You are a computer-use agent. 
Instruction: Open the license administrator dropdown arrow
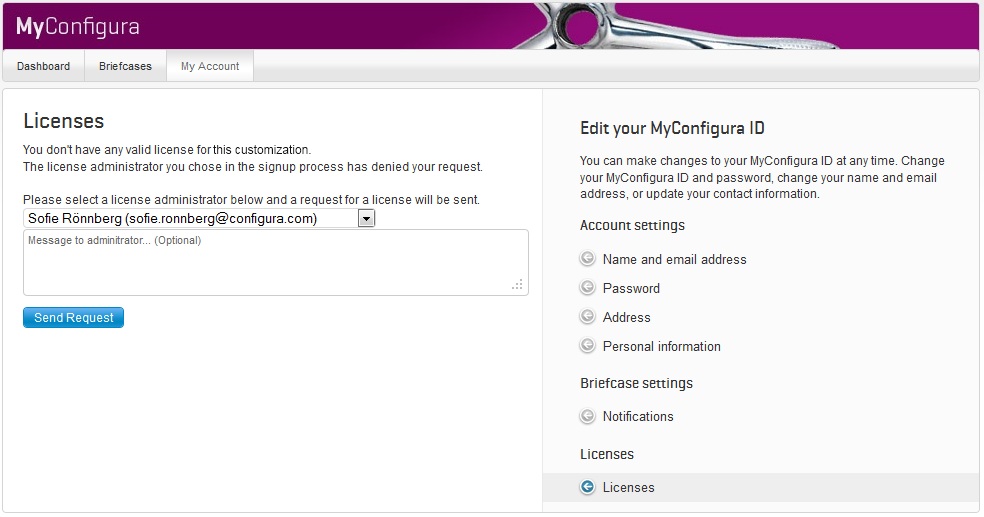coord(366,218)
